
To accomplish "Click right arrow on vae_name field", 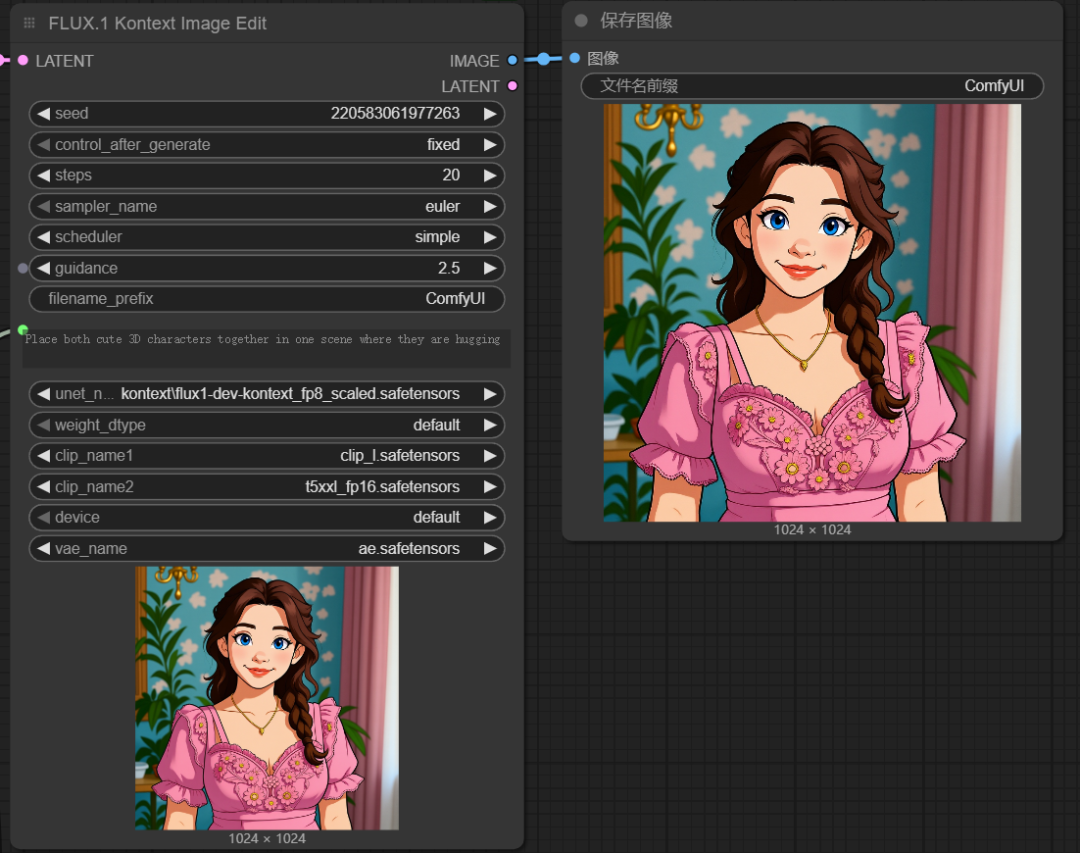I will pyautogui.click(x=490, y=548).
